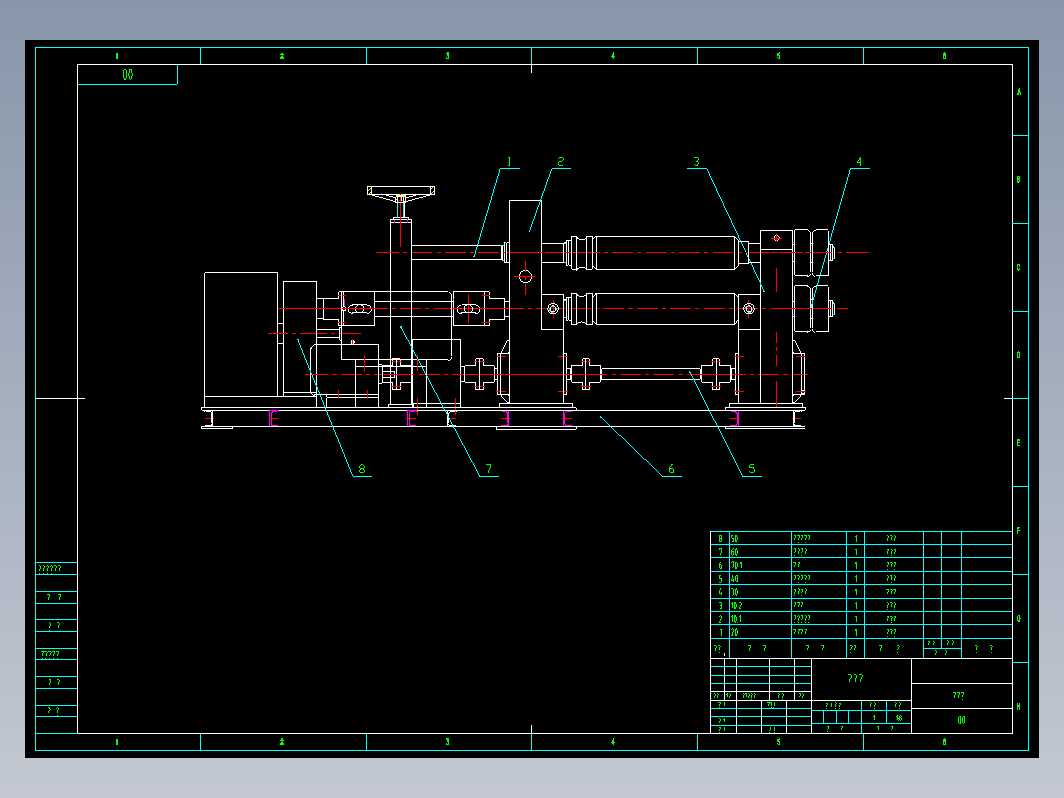Click the lower roller cylinder body
The height and width of the screenshot is (798, 1064).
point(665,309)
